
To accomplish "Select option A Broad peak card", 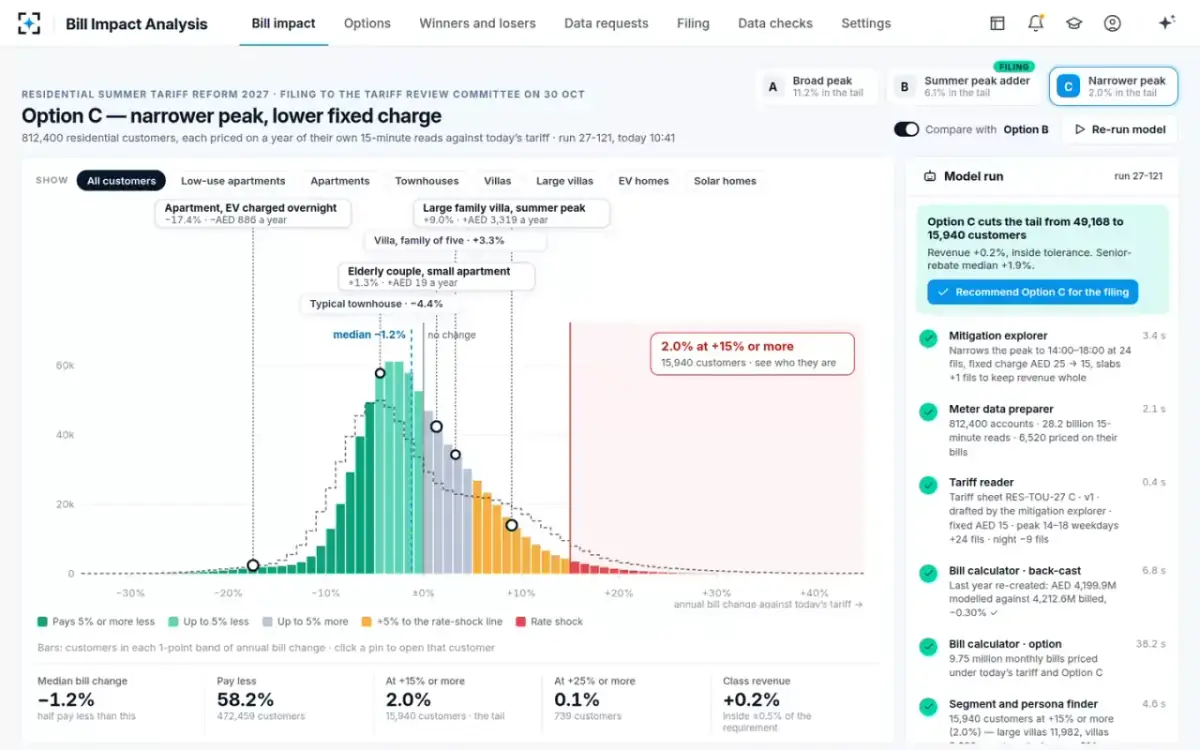I will tap(819, 87).
